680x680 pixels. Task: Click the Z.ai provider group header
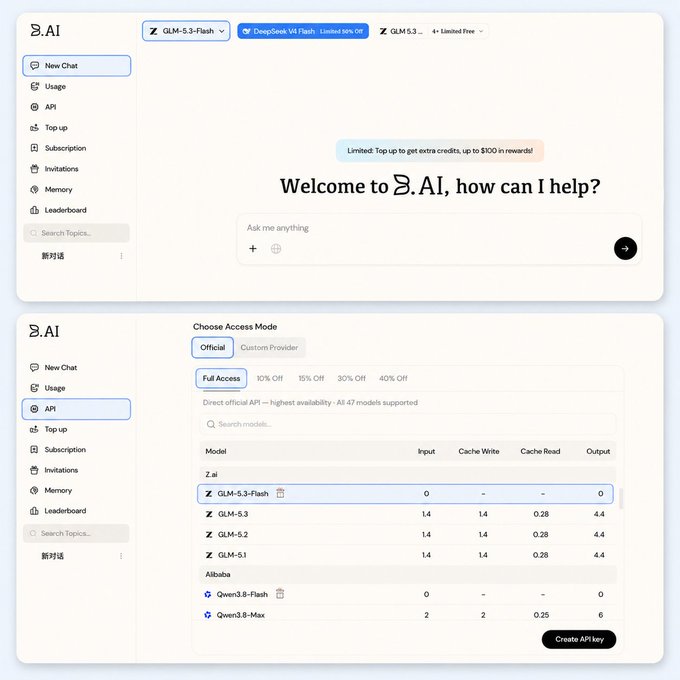(408, 474)
